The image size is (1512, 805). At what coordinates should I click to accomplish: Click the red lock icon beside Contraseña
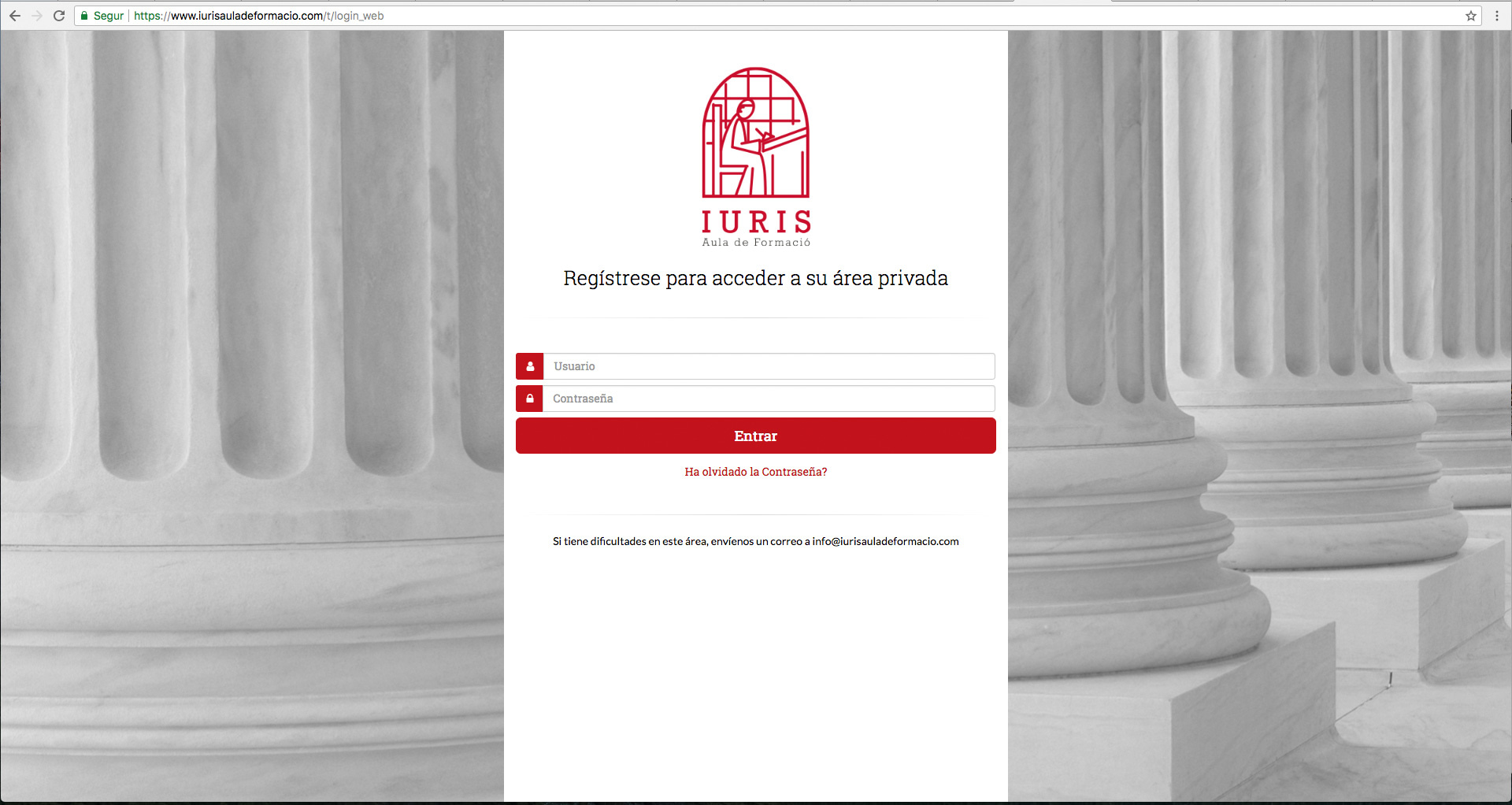pos(530,399)
